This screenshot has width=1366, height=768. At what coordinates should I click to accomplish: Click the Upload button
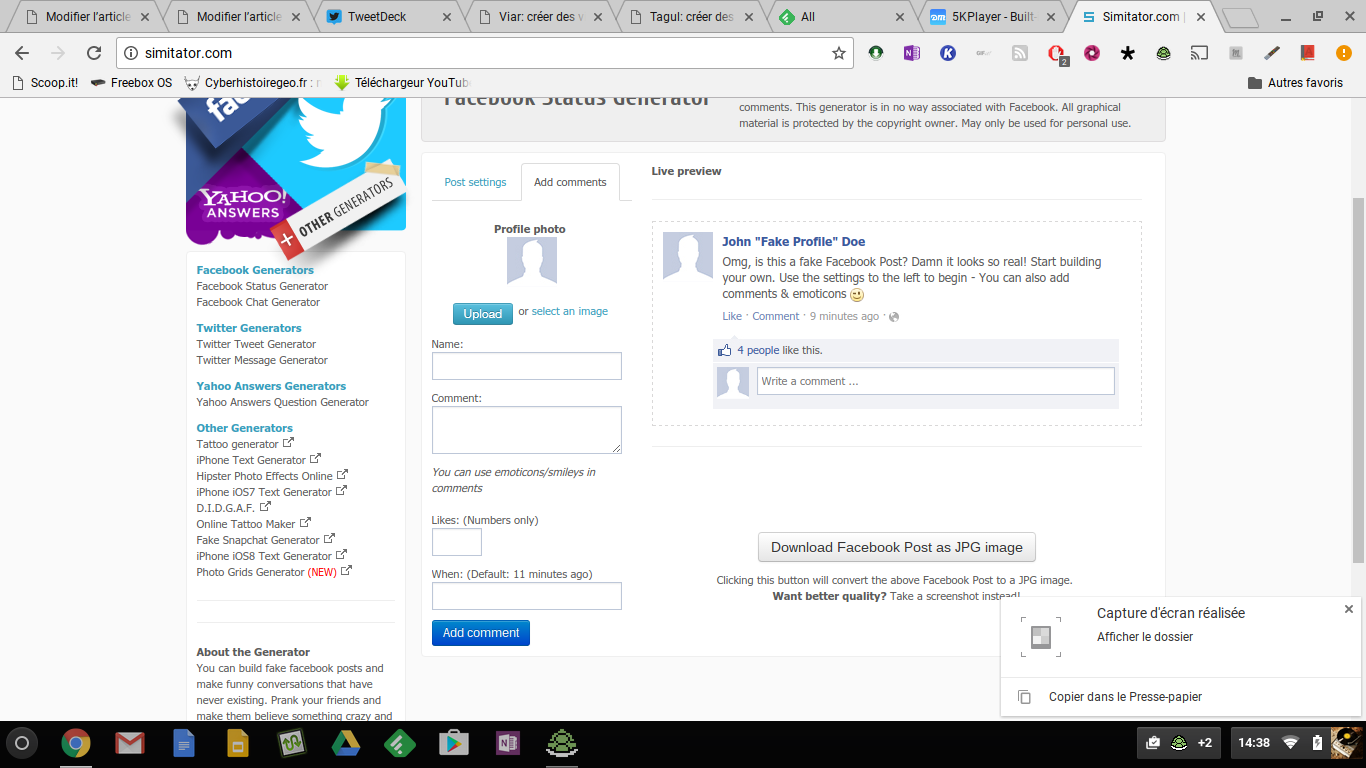(482, 313)
